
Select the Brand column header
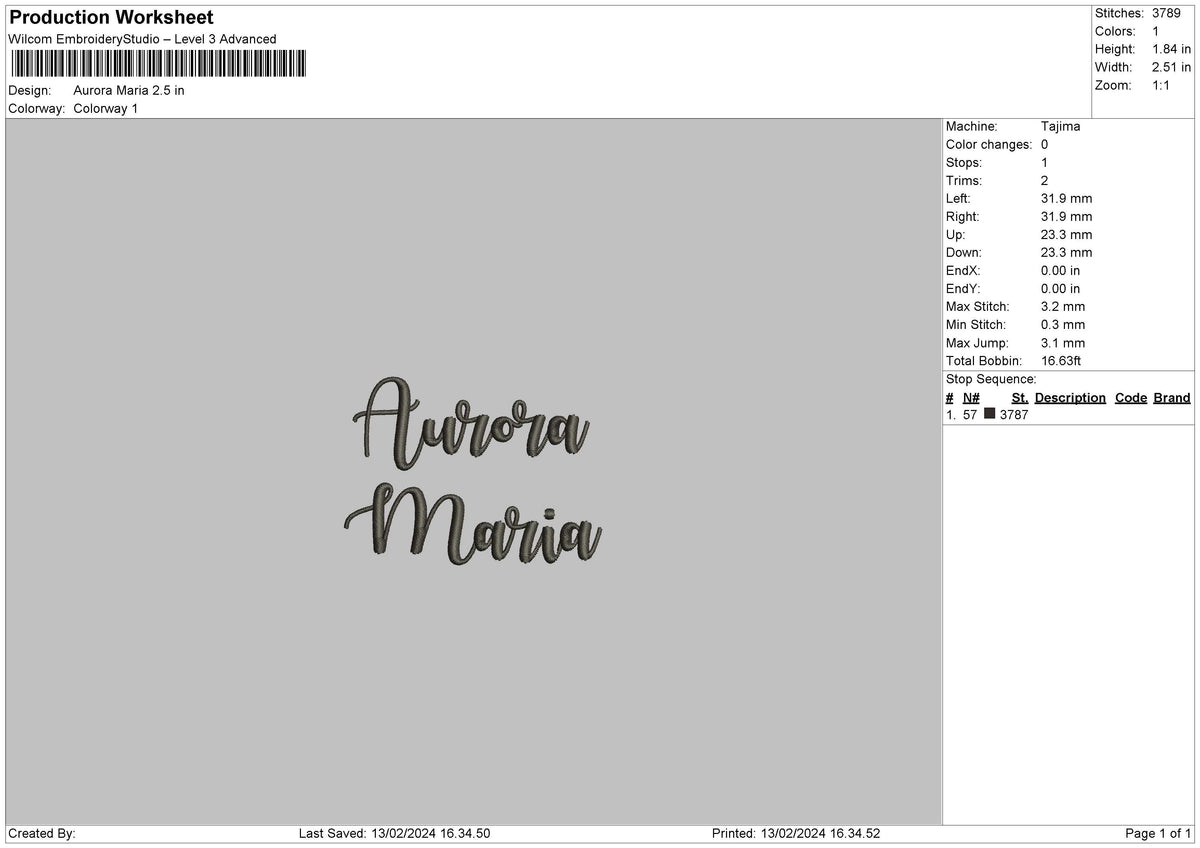point(1171,398)
